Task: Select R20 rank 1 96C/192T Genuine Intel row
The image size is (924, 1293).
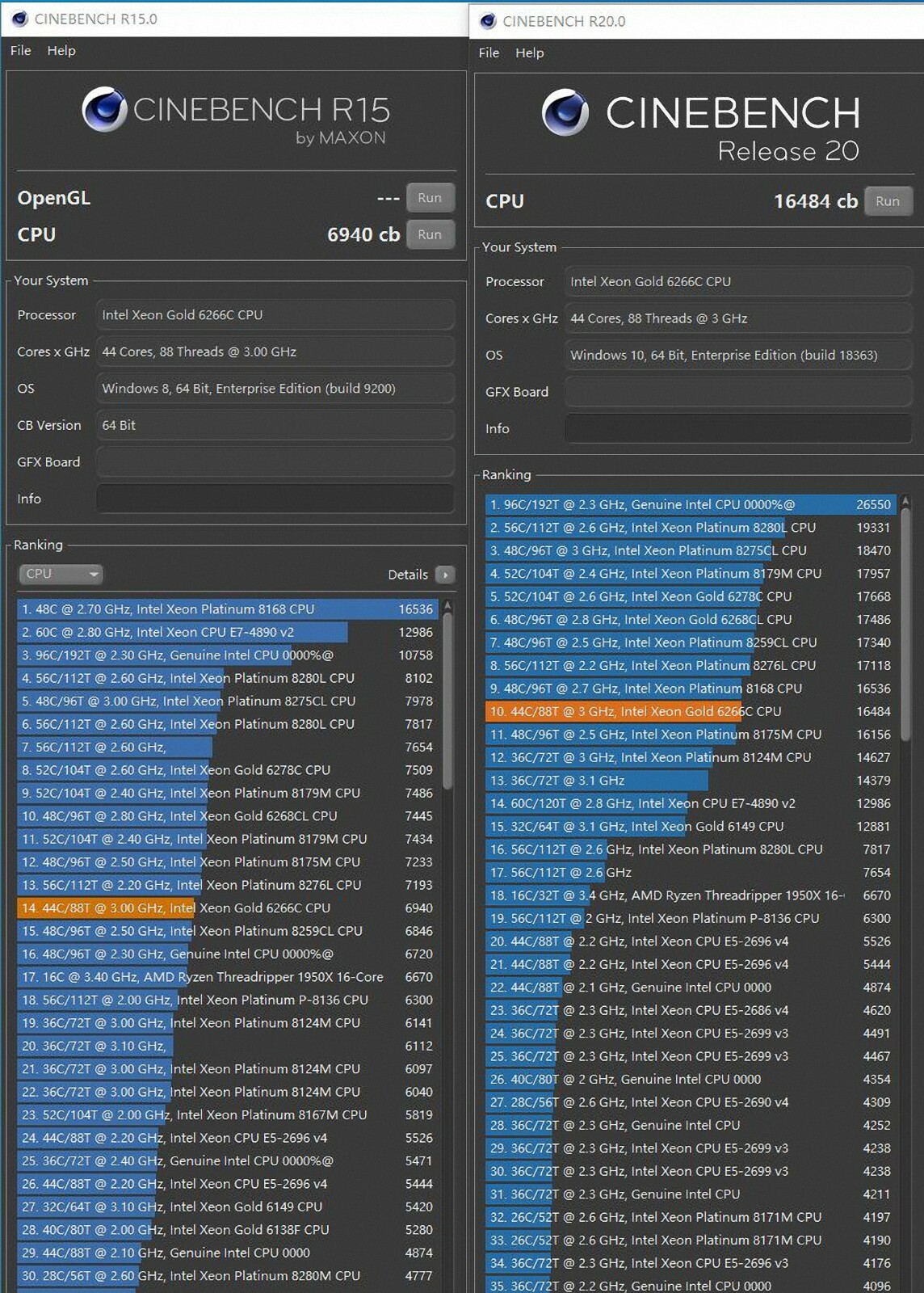Action: click(691, 504)
